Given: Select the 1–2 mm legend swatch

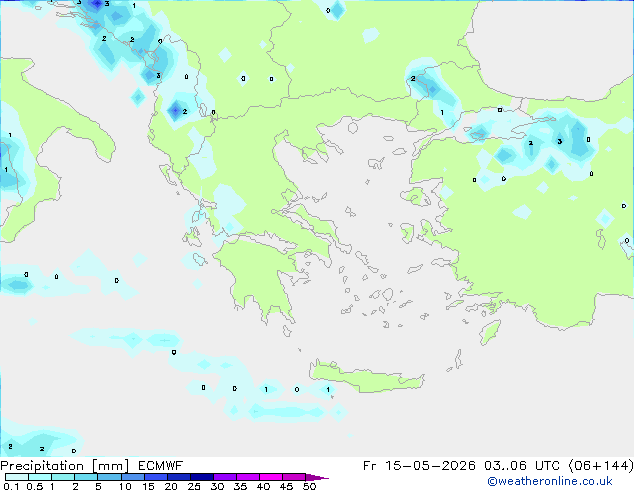Looking at the screenshot, I should pos(63,477).
